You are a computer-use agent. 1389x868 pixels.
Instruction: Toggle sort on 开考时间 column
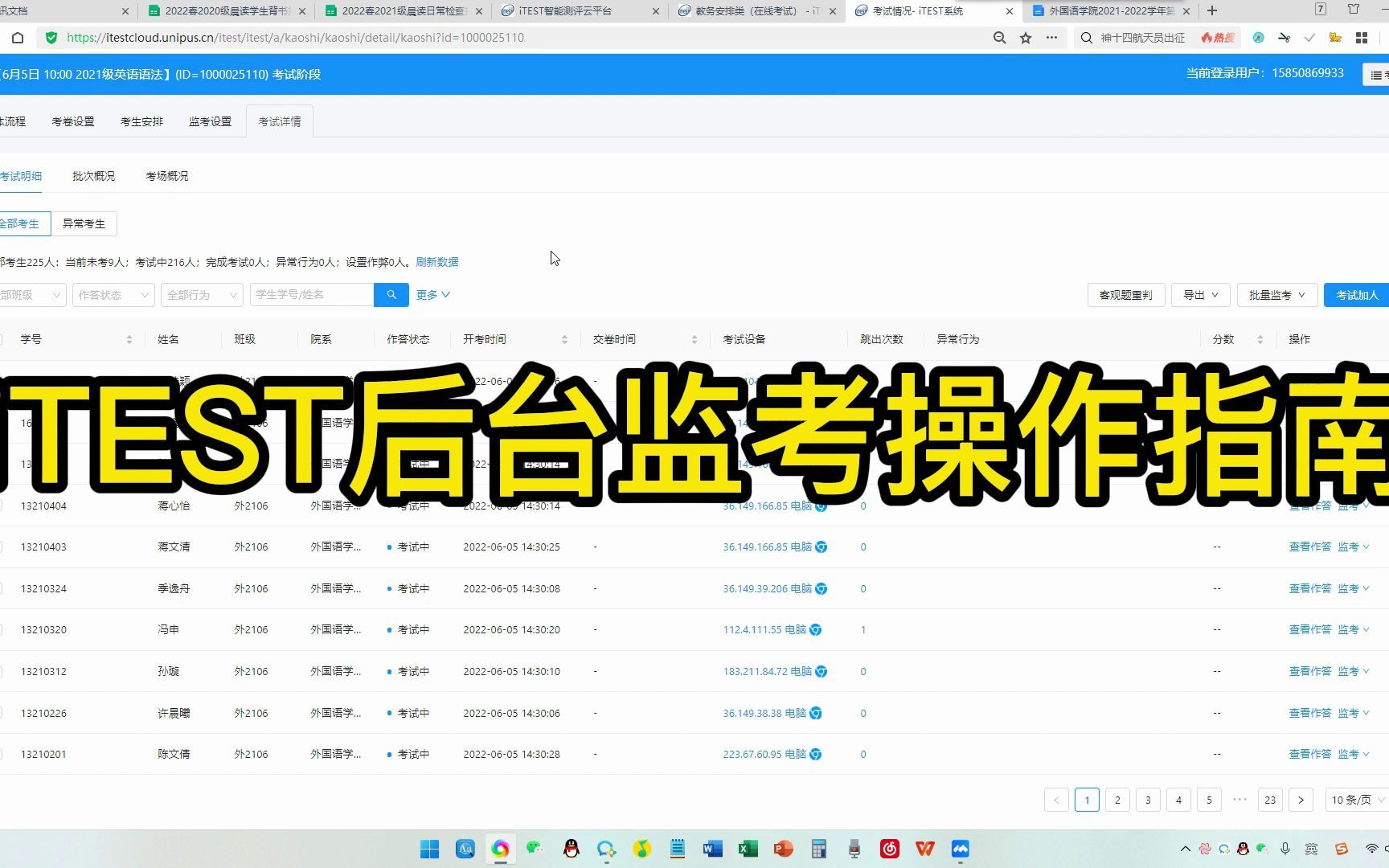pyautogui.click(x=564, y=339)
